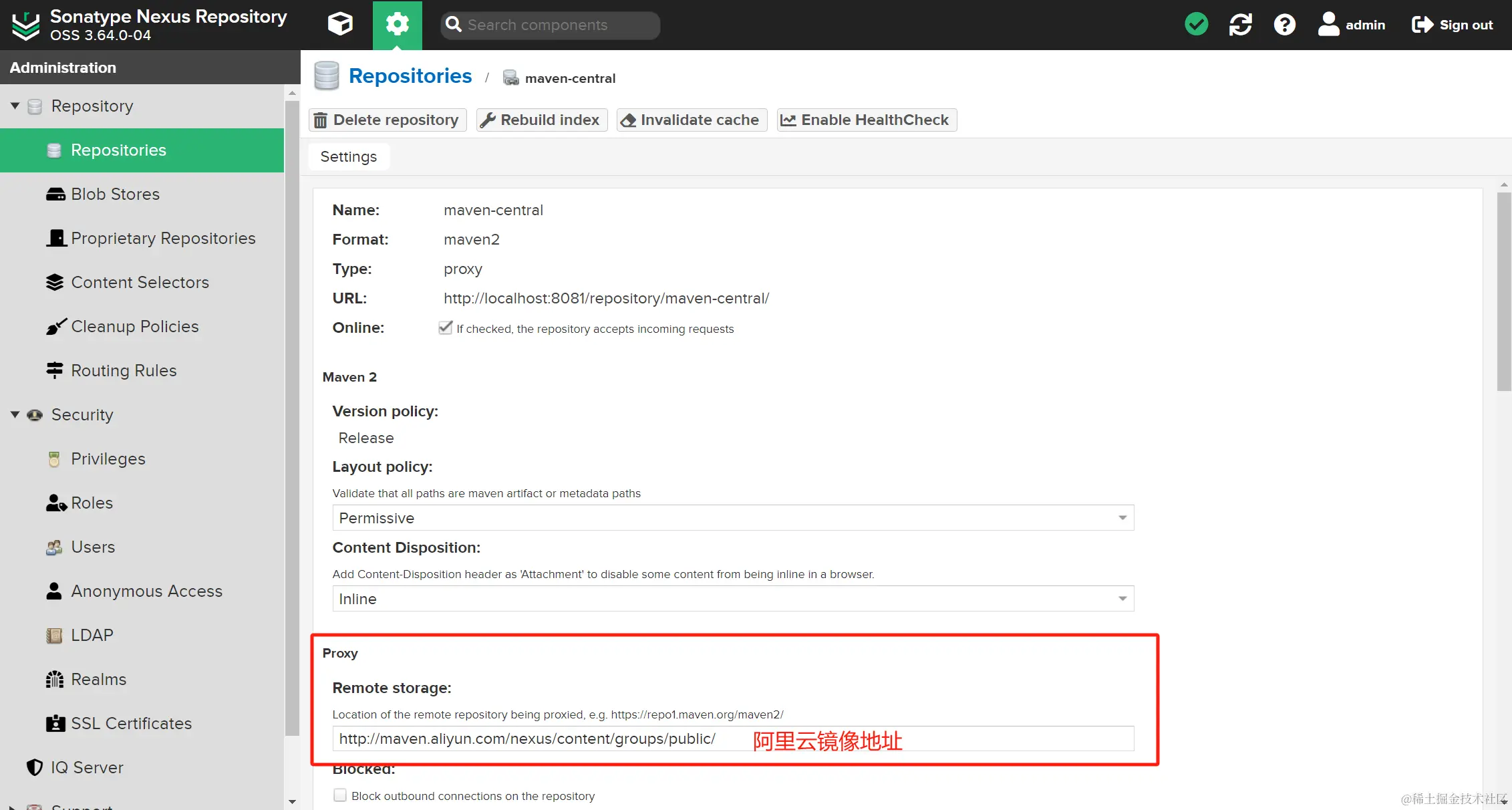The width and height of the screenshot is (1512, 810).
Task: Click the Sign out link
Action: 1452,25
